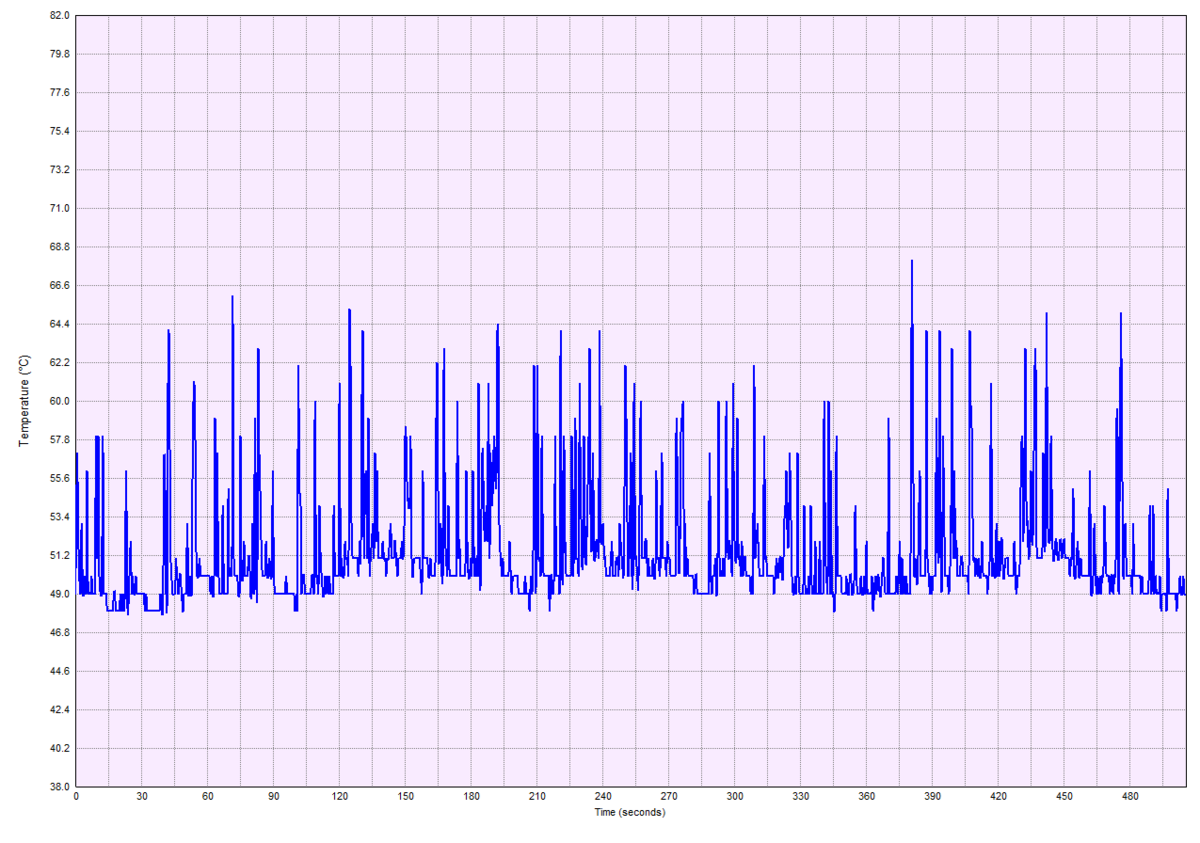
Task: Select the 51.2 temperature axis label
Action: pos(59,555)
